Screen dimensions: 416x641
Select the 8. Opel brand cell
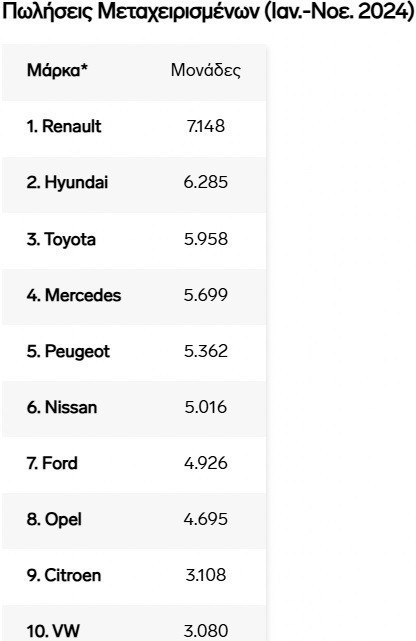click(x=54, y=519)
